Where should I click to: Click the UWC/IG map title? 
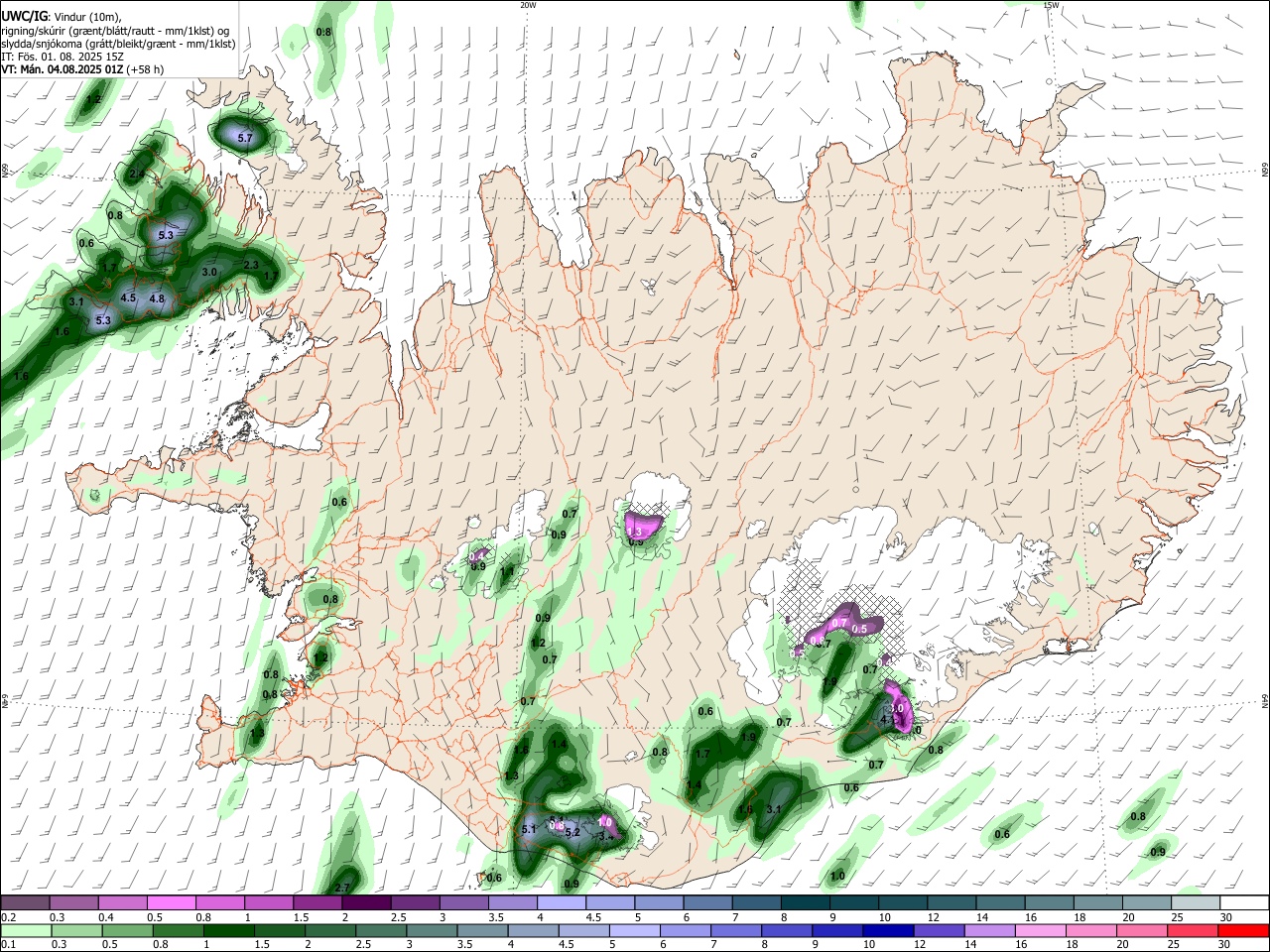pos(24,16)
